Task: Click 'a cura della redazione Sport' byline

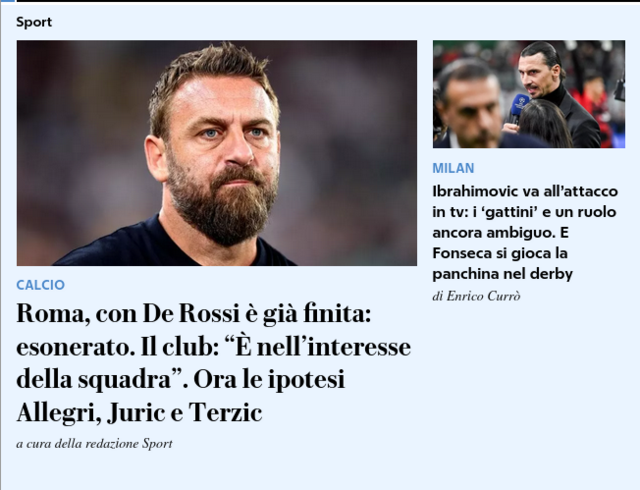Action: (94, 443)
